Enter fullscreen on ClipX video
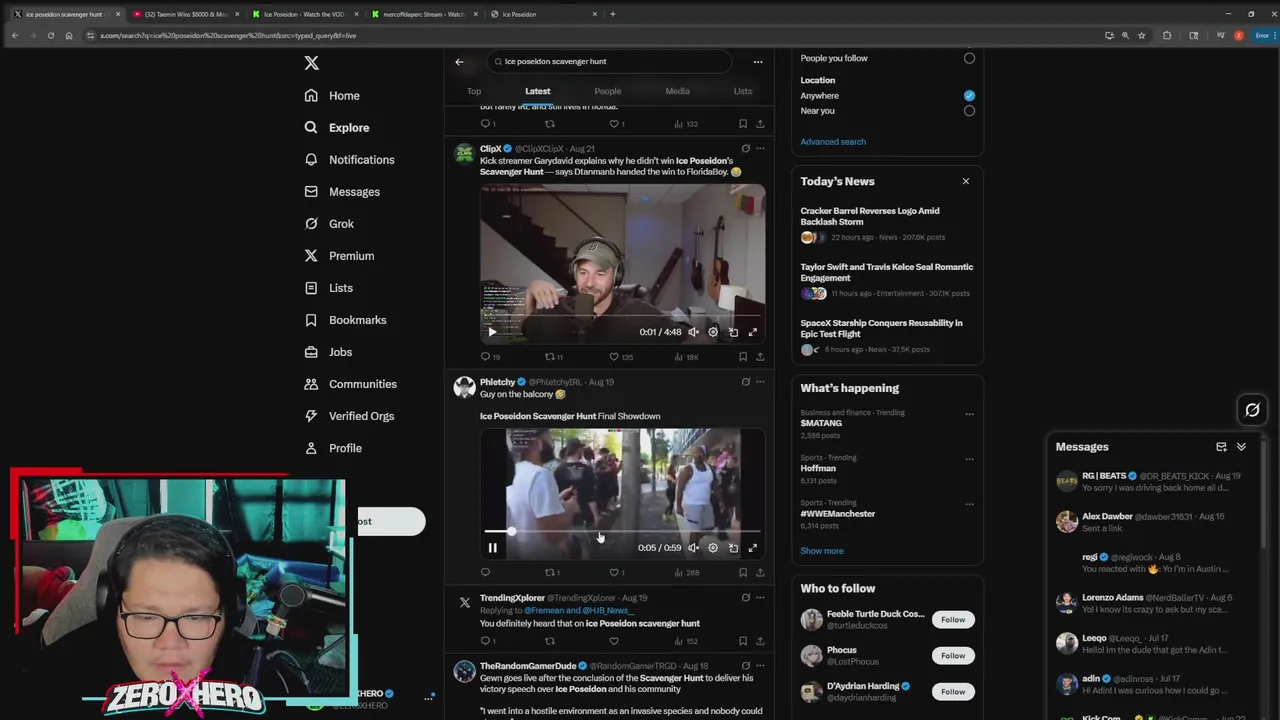 pyautogui.click(x=753, y=332)
